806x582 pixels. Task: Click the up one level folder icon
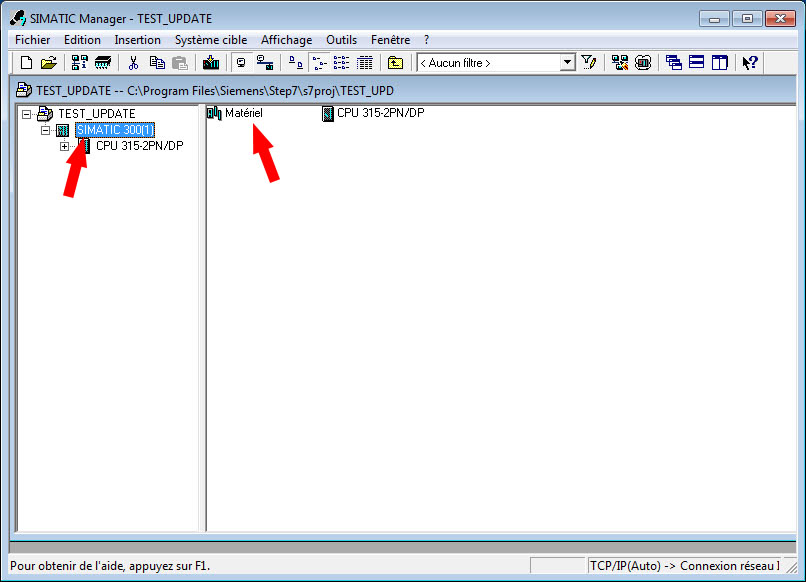click(395, 63)
